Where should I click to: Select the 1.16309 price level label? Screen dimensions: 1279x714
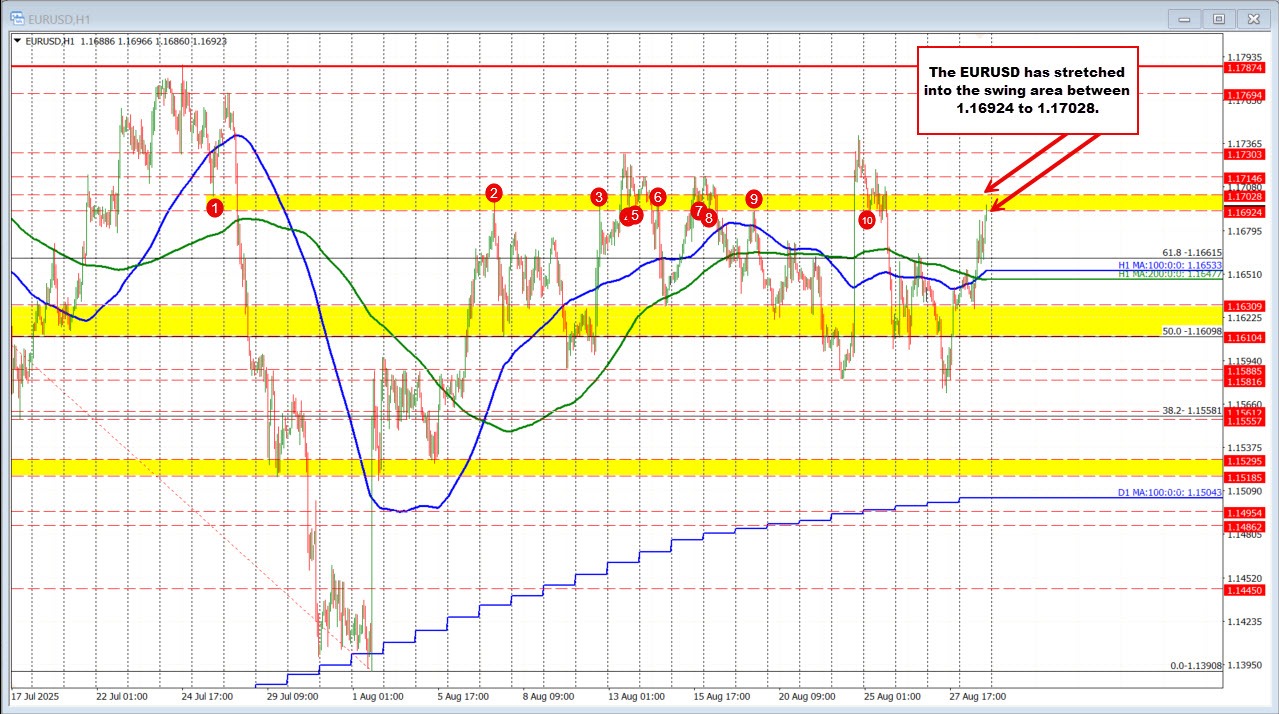(x=1244, y=305)
